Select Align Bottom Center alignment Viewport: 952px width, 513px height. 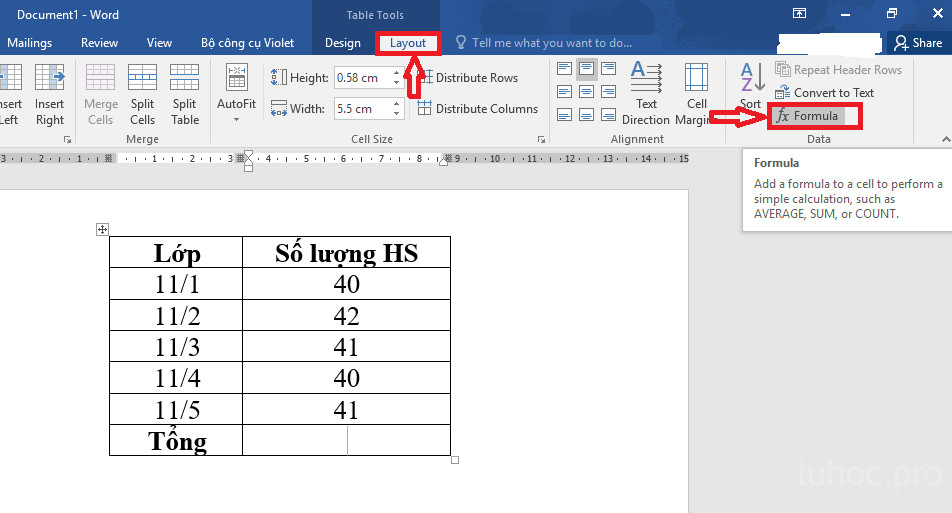point(586,115)
